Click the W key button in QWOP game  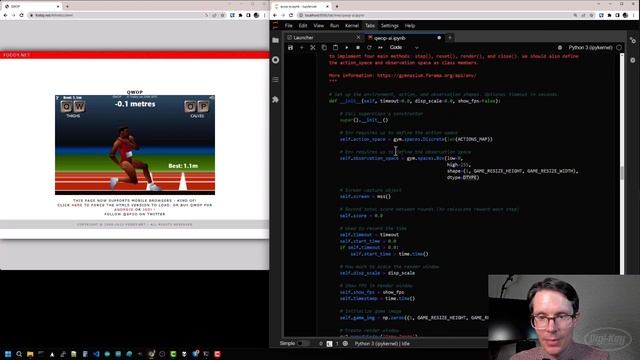tap(79, 107)
